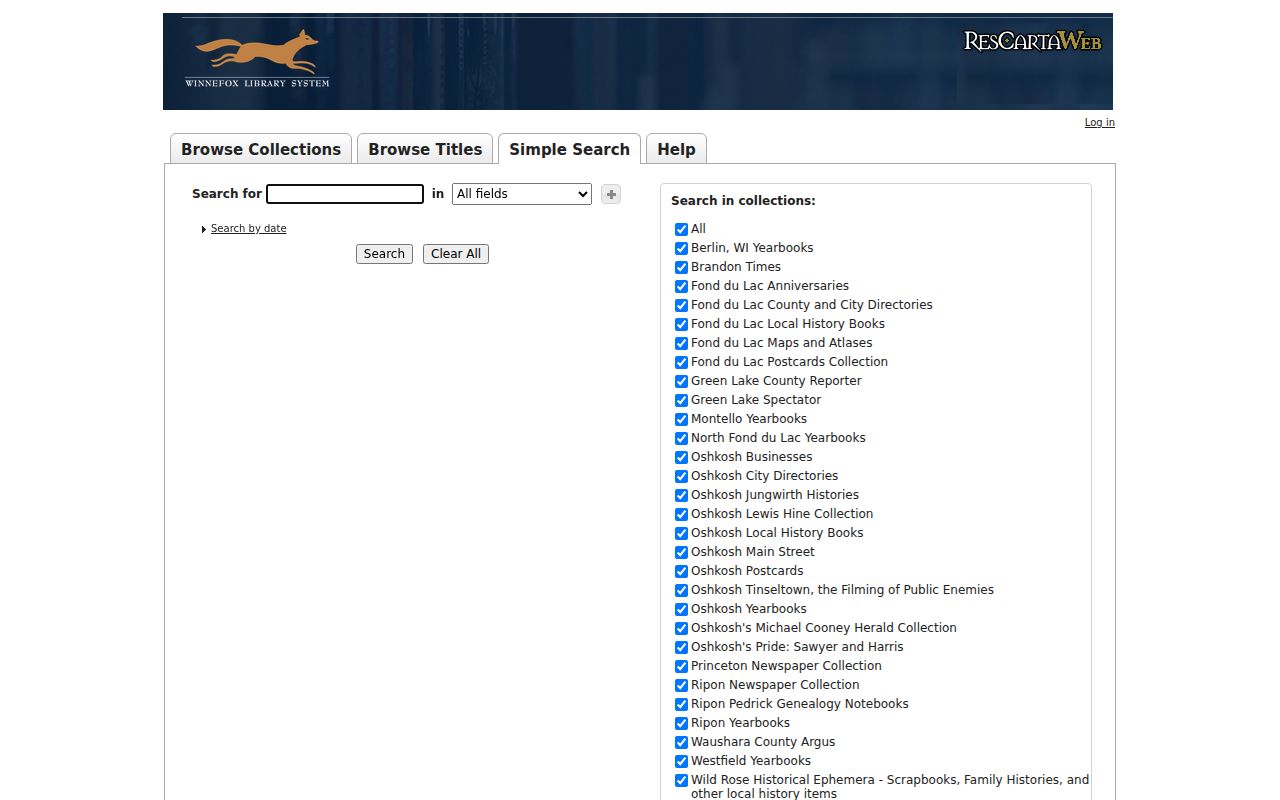Click Fond du Lac Local History Books label
The height and width of the screenshot is (800, 1280).
tap(788, 324)
